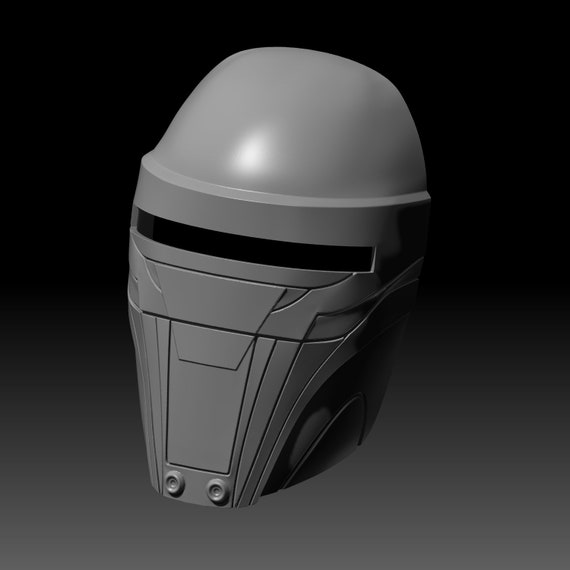Image resolution: width=570 pixels, height=570 pixels.
Task: Click the bright specular highlight on dome
Action: tap(252, 154)
